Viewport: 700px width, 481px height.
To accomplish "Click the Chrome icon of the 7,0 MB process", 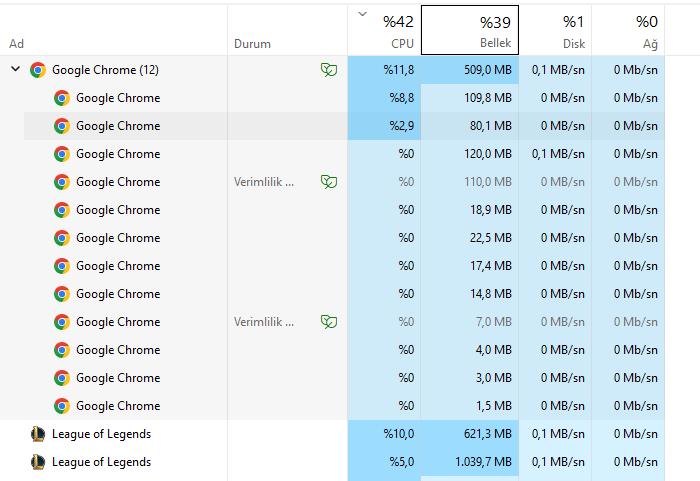I will coord(62,322).
